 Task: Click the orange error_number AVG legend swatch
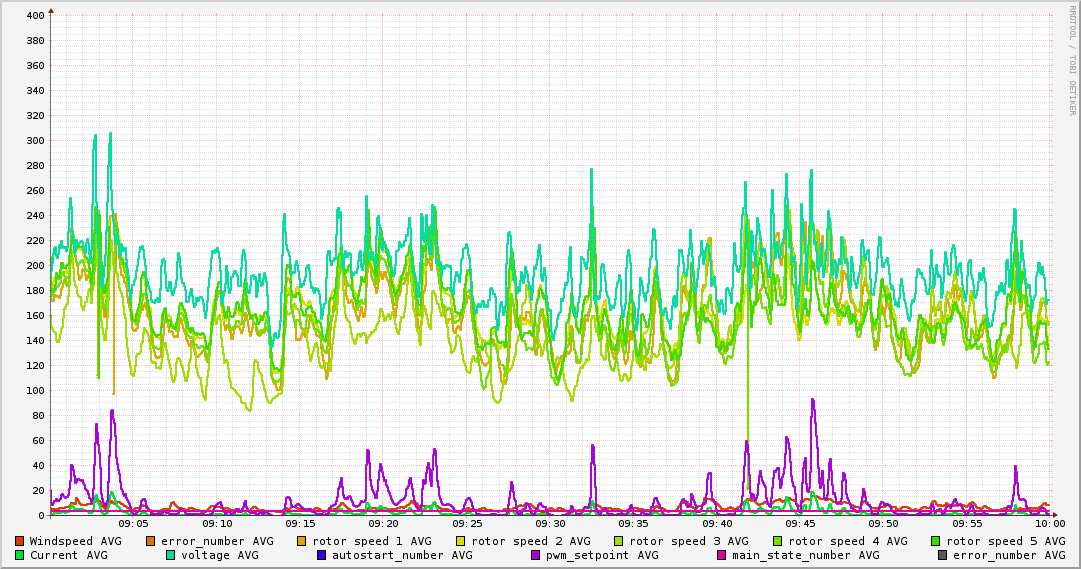[151, 541]
